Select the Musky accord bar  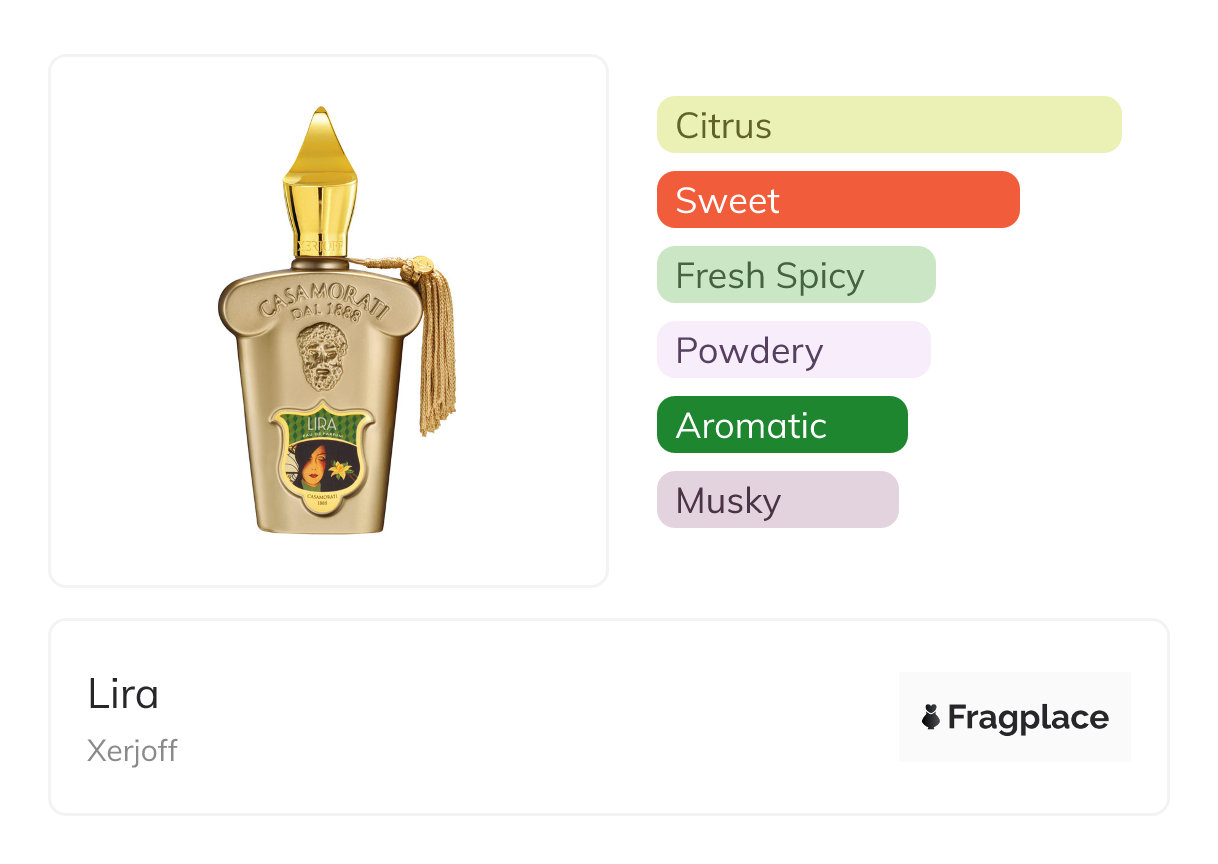click(x=777, y=500)
